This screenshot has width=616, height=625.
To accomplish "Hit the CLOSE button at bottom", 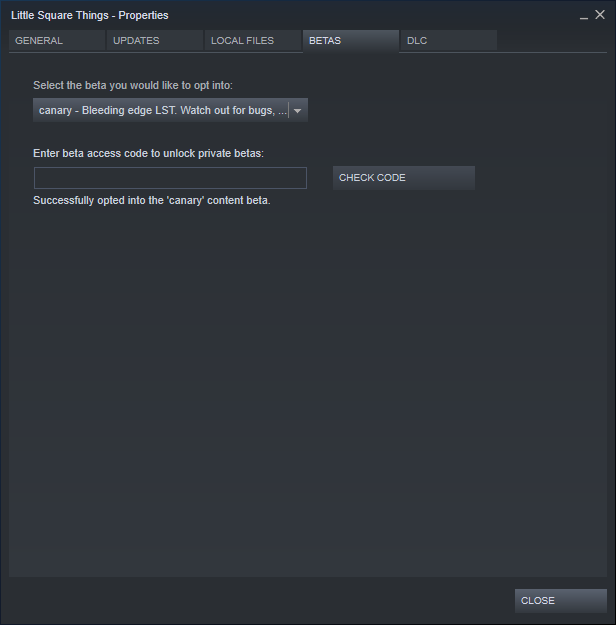I will (561, 601).
